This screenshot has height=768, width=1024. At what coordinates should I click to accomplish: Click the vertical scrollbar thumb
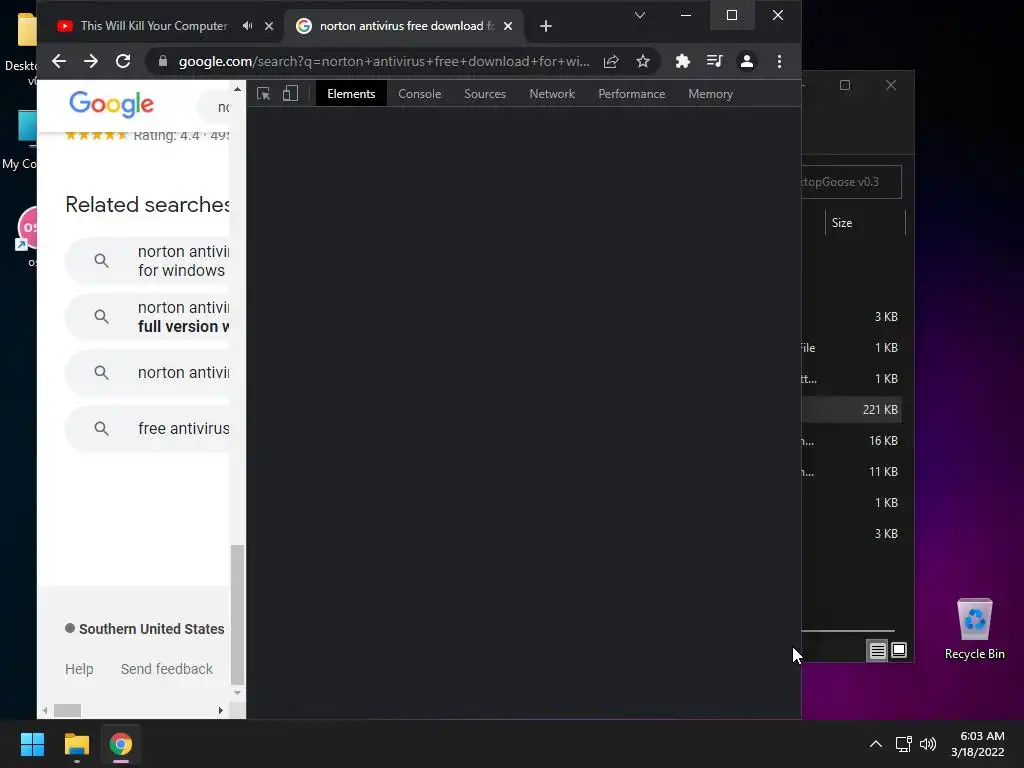(x=237, y=614)
